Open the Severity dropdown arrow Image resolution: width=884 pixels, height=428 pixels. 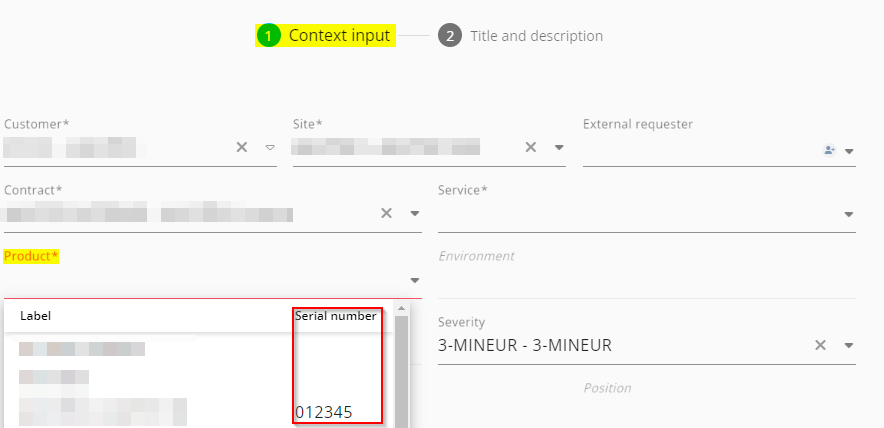[849, 346]
